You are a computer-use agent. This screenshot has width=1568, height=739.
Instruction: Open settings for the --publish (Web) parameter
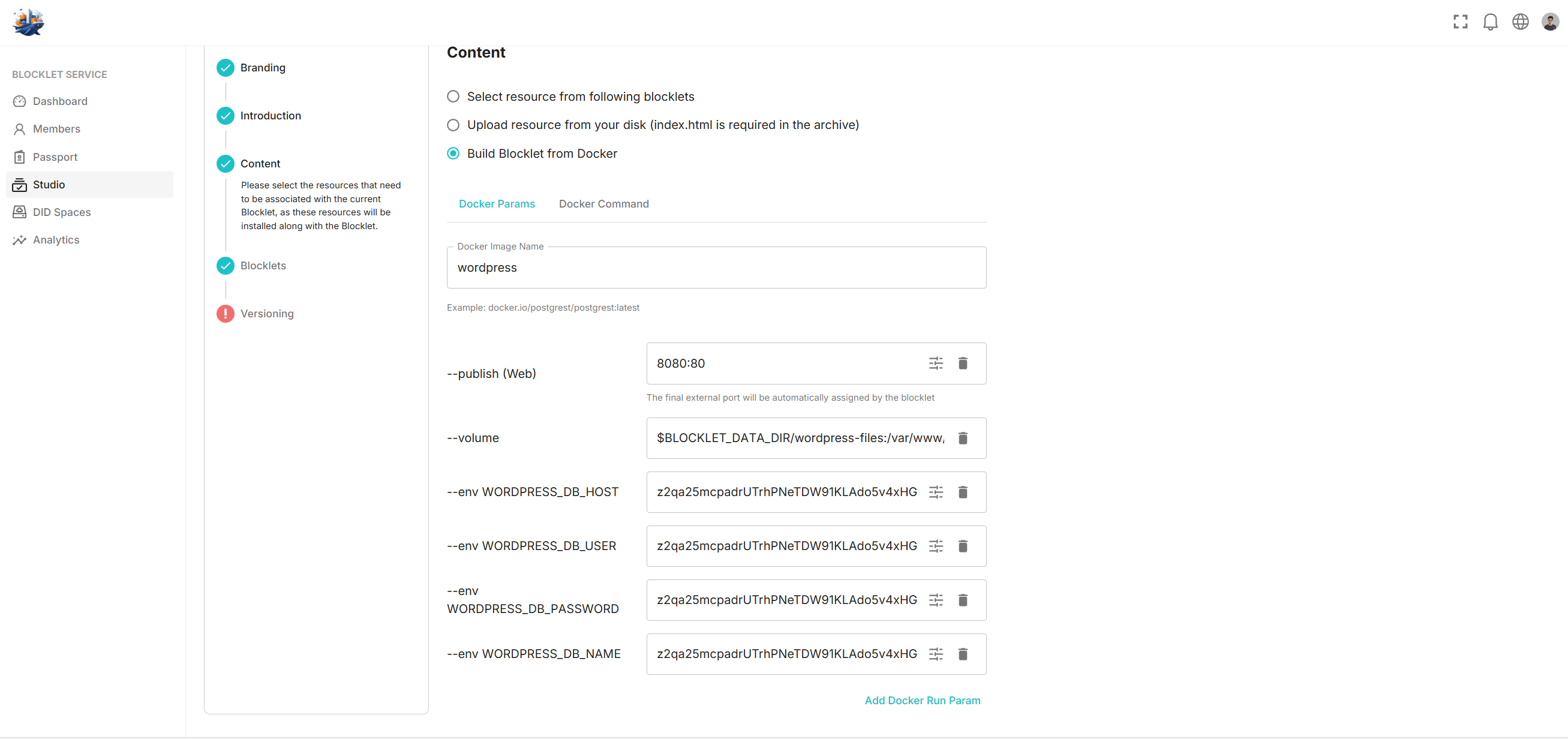936,364
